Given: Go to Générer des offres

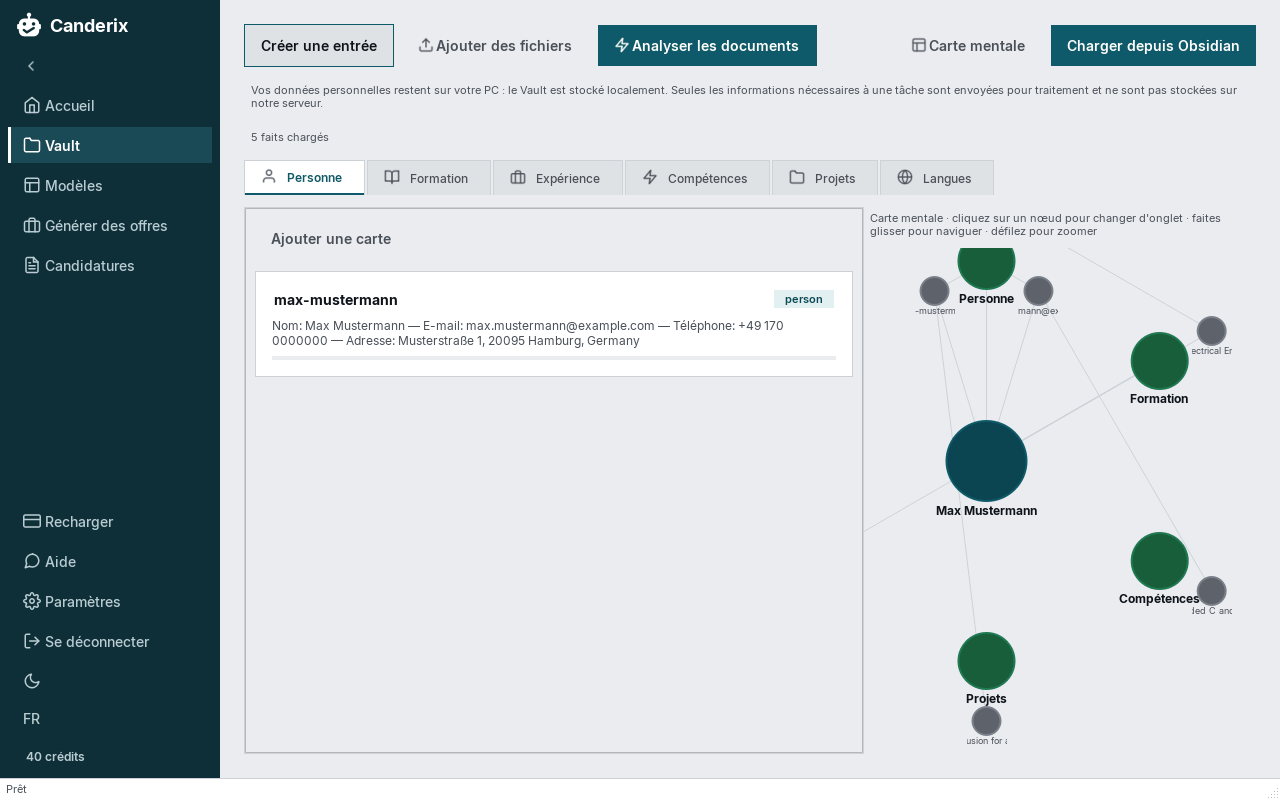Looking at the screenshot, I should pyautogui.click(x=110, y=225).
